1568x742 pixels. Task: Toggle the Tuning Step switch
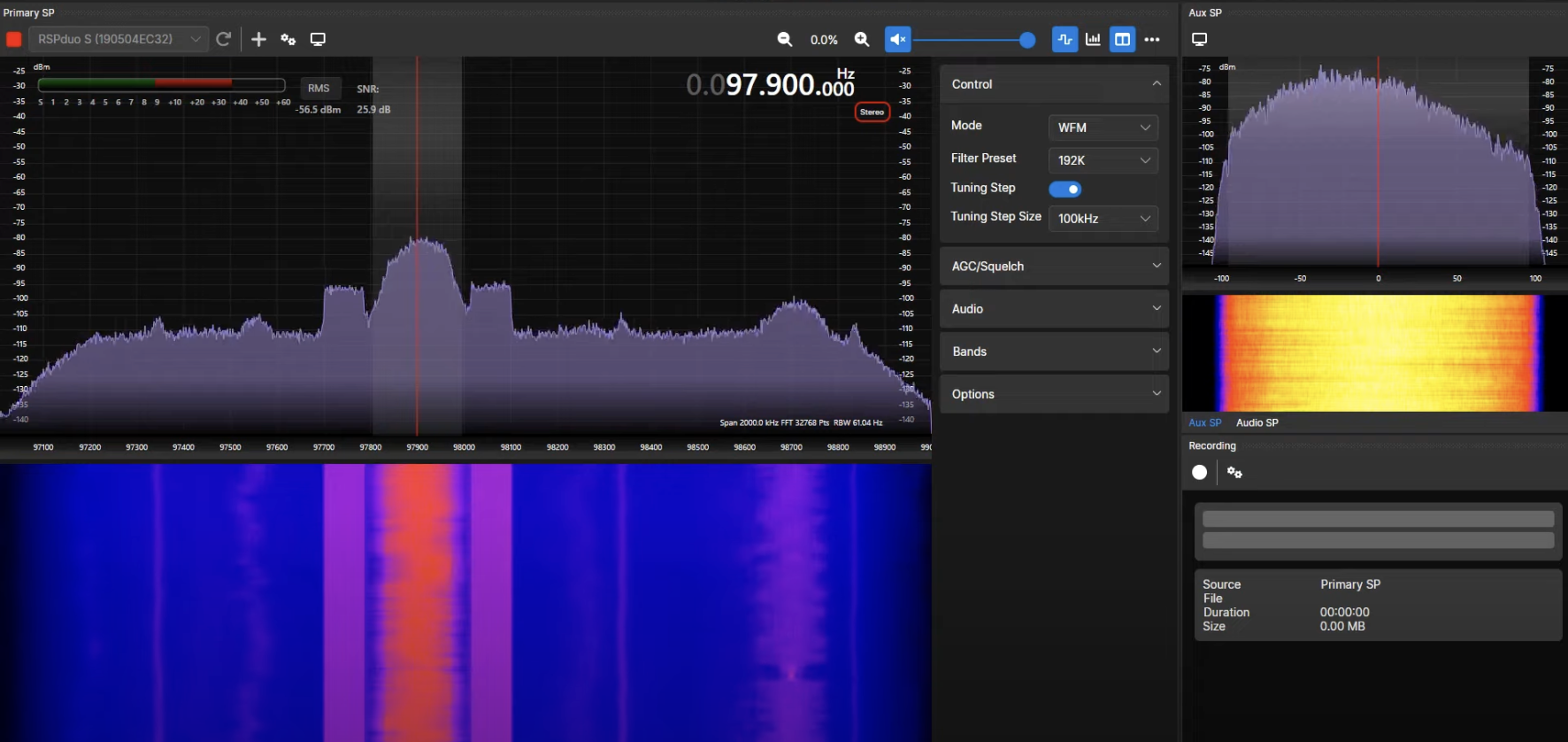click(1065, 189)
